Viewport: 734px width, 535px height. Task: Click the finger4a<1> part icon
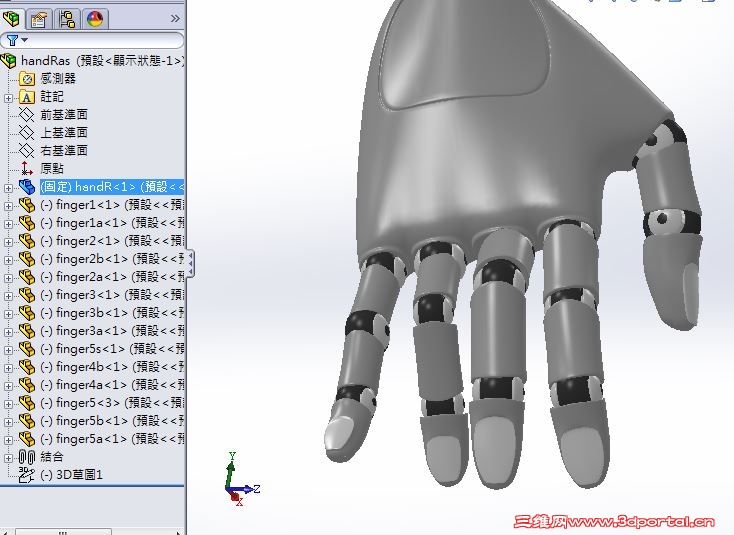[x=27, y=385]
